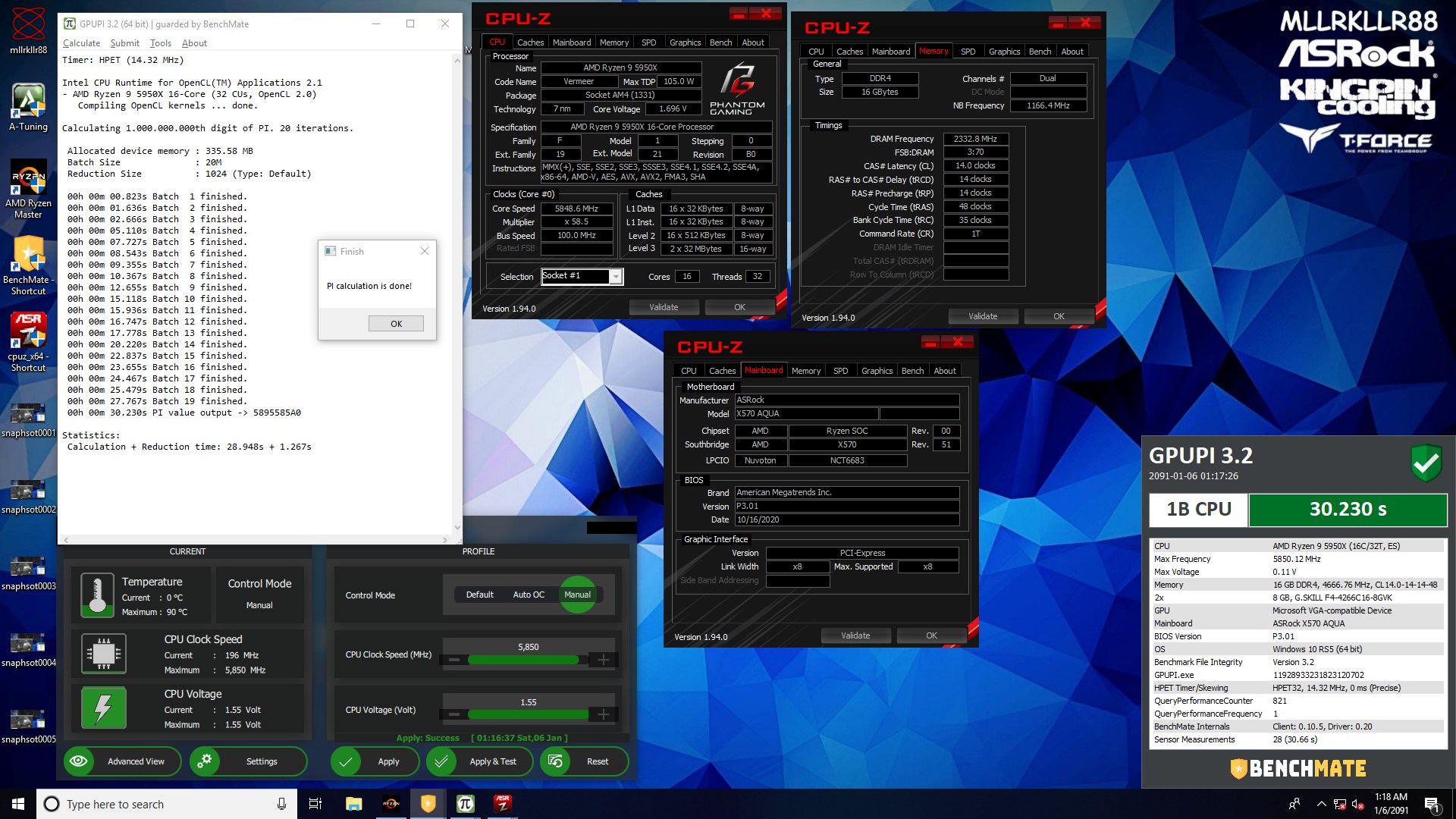Open AMD Ryzen Master desktop icon
Viewport: 1456px width, 819px height.
click(28, 188)
